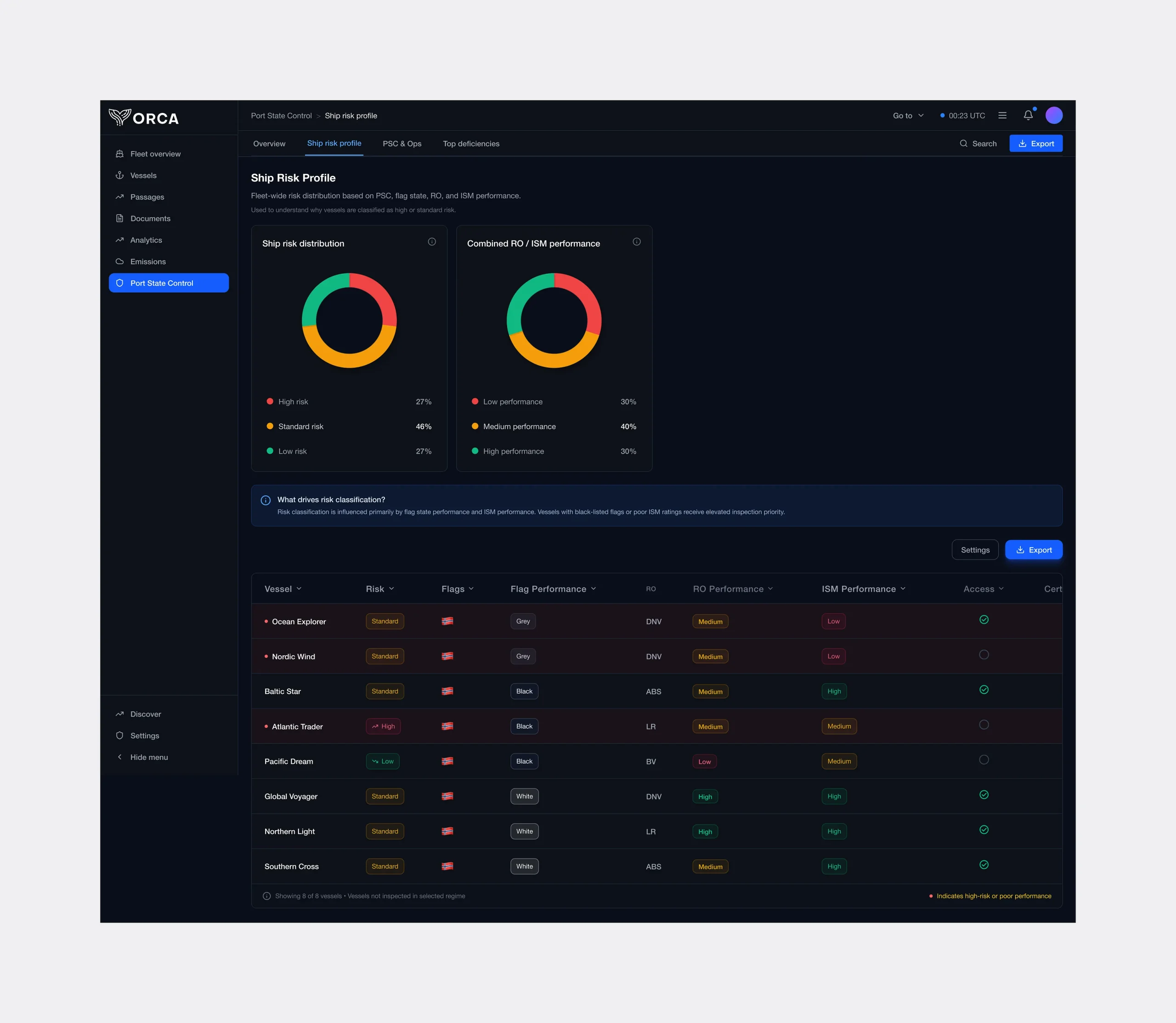Switch to Top deficiencies tab
Image resolution: width=1176 pixels, height=1023 pixels.
pos(470,144)
